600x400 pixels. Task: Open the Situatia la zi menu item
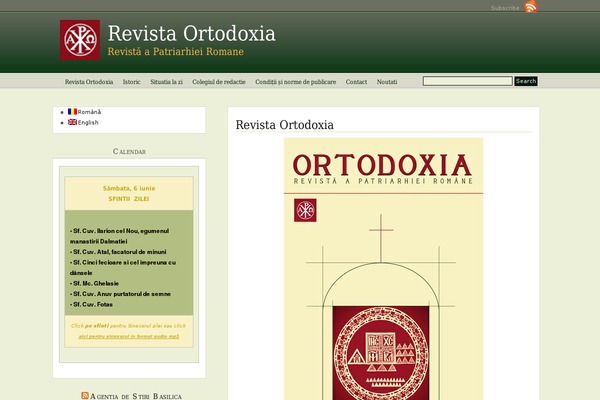click(166, 82)
